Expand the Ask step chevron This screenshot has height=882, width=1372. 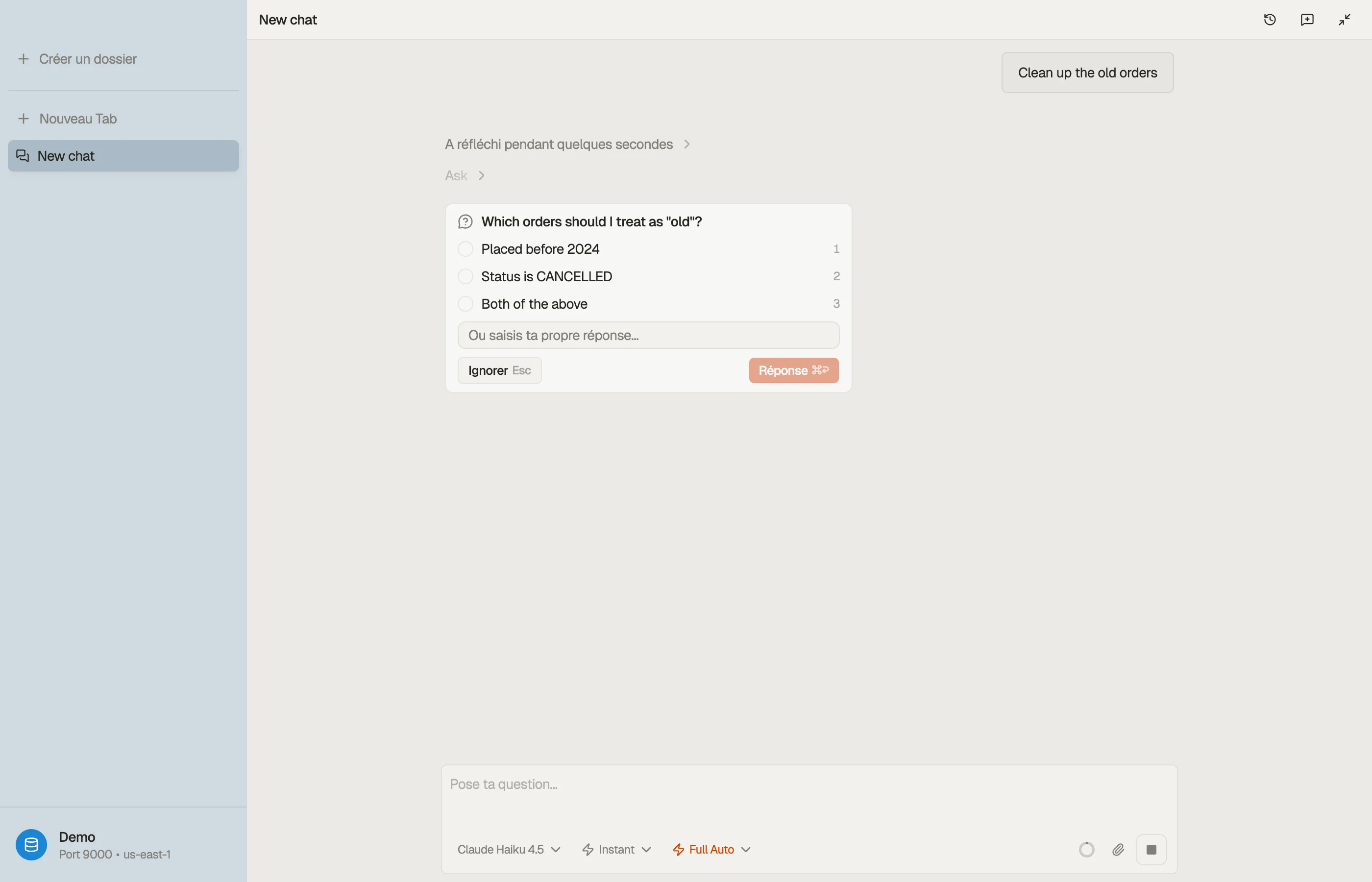pos(482,175)
